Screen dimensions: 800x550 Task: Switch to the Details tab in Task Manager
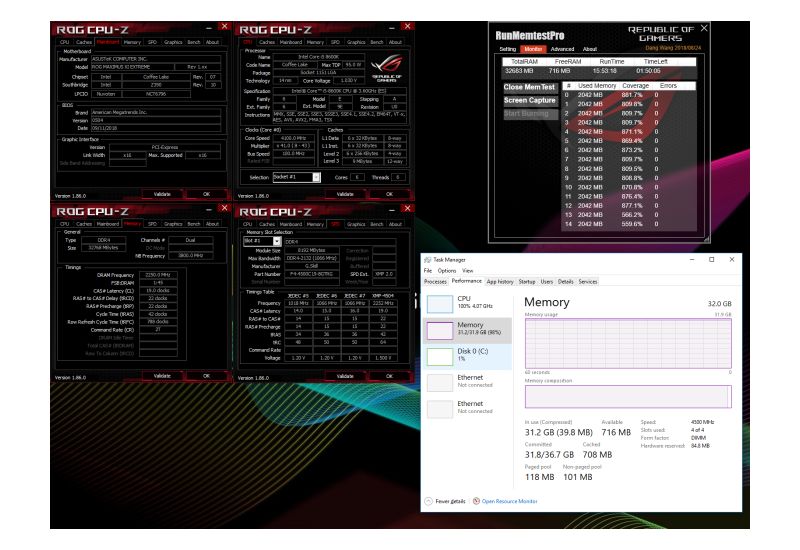pyautogui.click(x=565, y=282)
